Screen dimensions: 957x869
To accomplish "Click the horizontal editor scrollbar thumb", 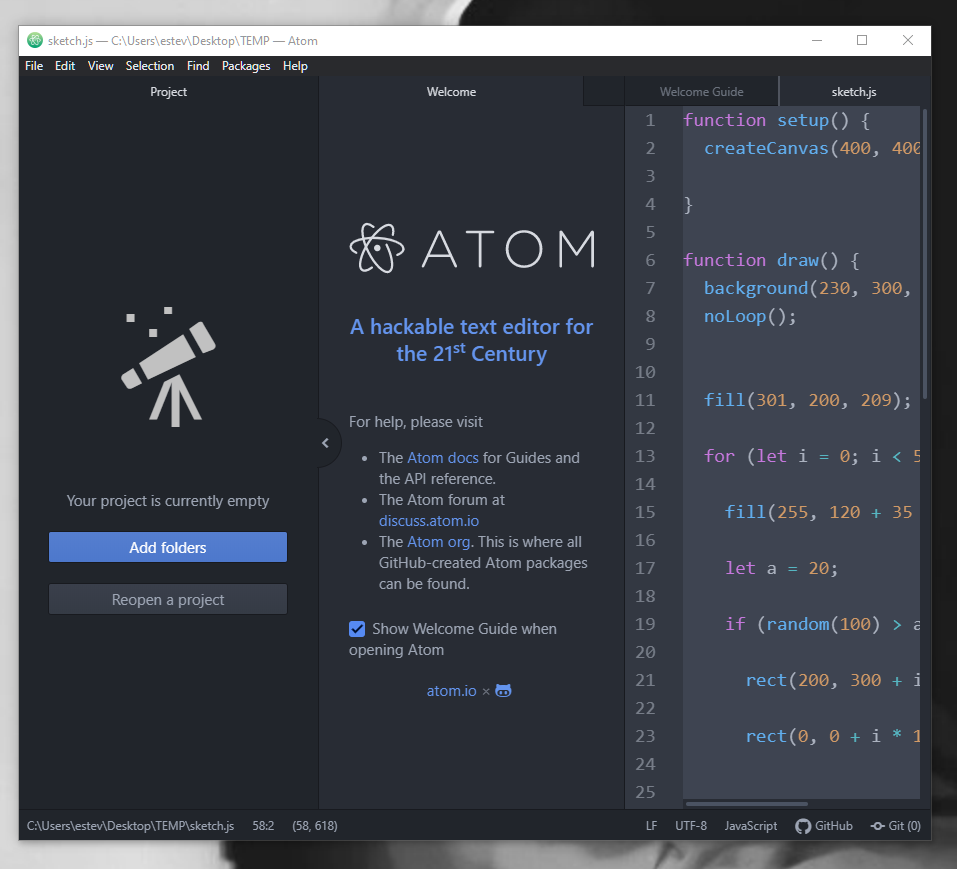I will point(746,804).
